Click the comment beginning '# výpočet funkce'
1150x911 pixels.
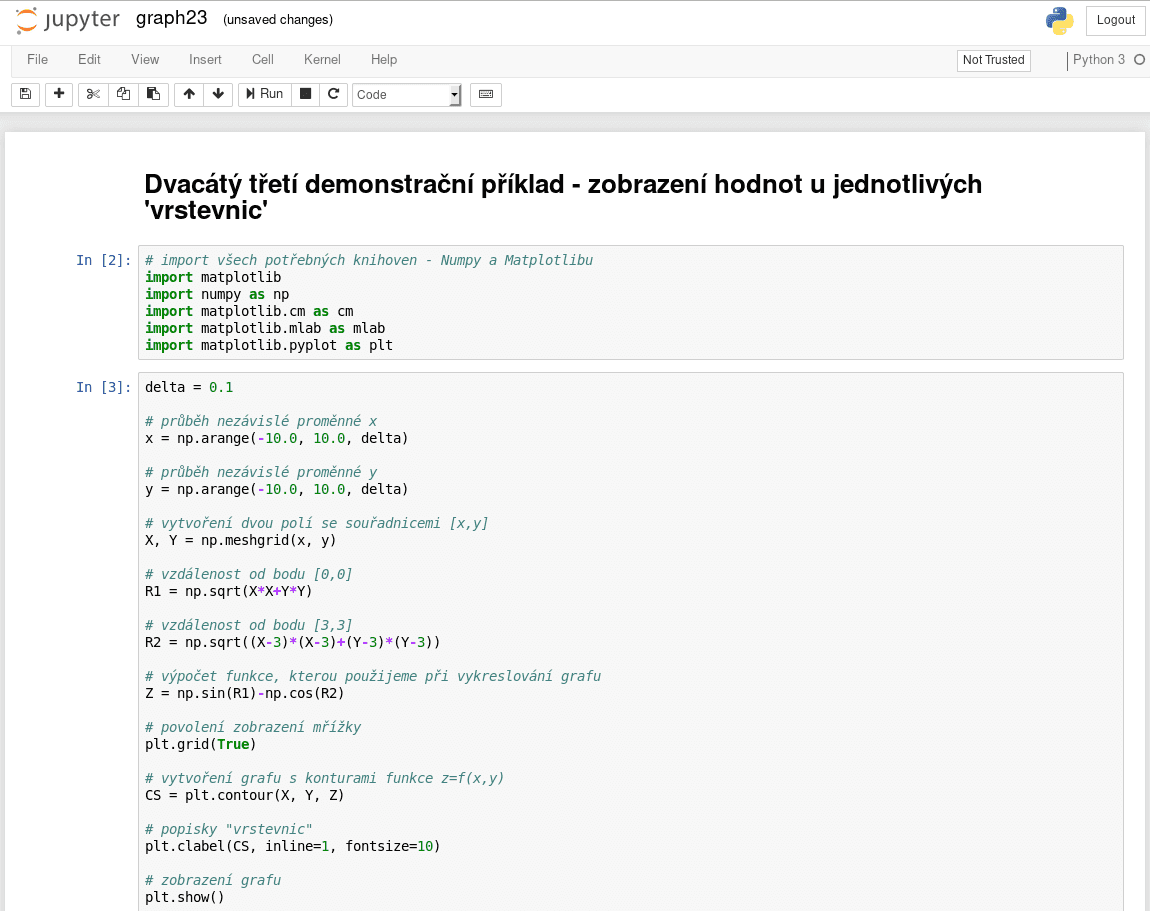click(373, 676)
